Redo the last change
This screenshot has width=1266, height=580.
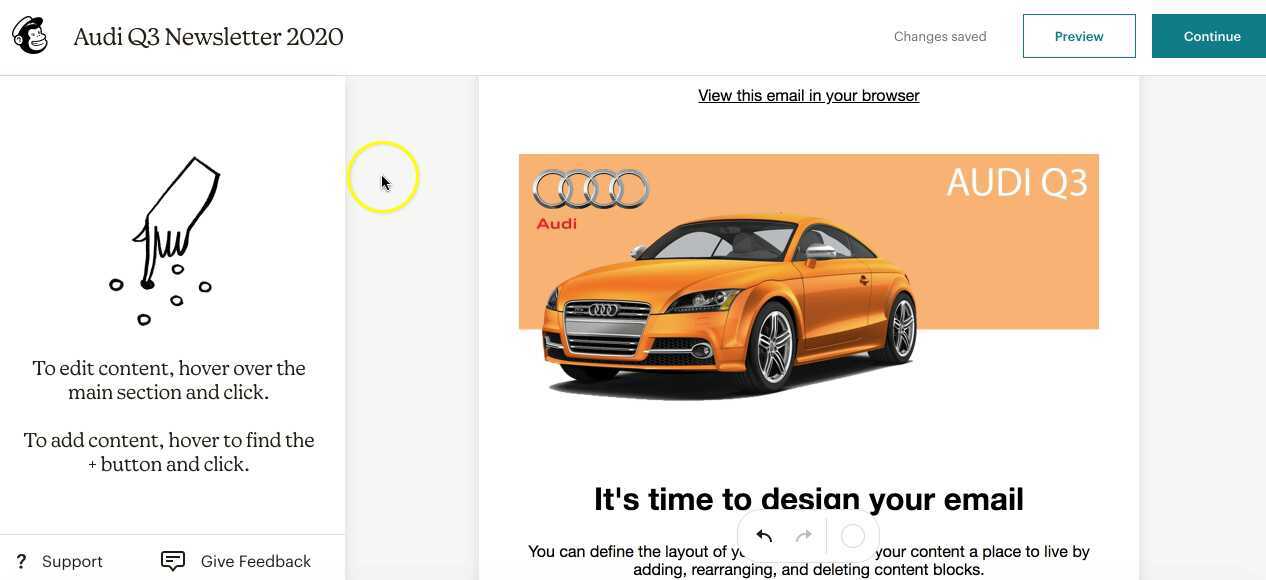point(804,536)
